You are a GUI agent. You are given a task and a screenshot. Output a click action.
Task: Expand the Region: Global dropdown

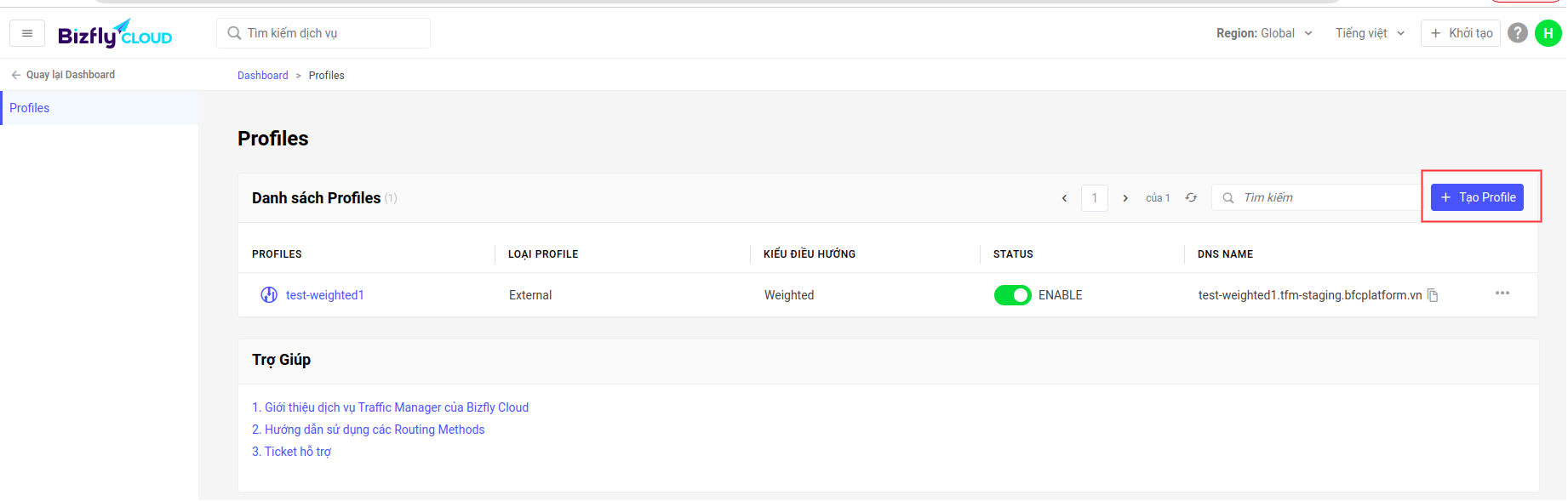click(1264, 33)
